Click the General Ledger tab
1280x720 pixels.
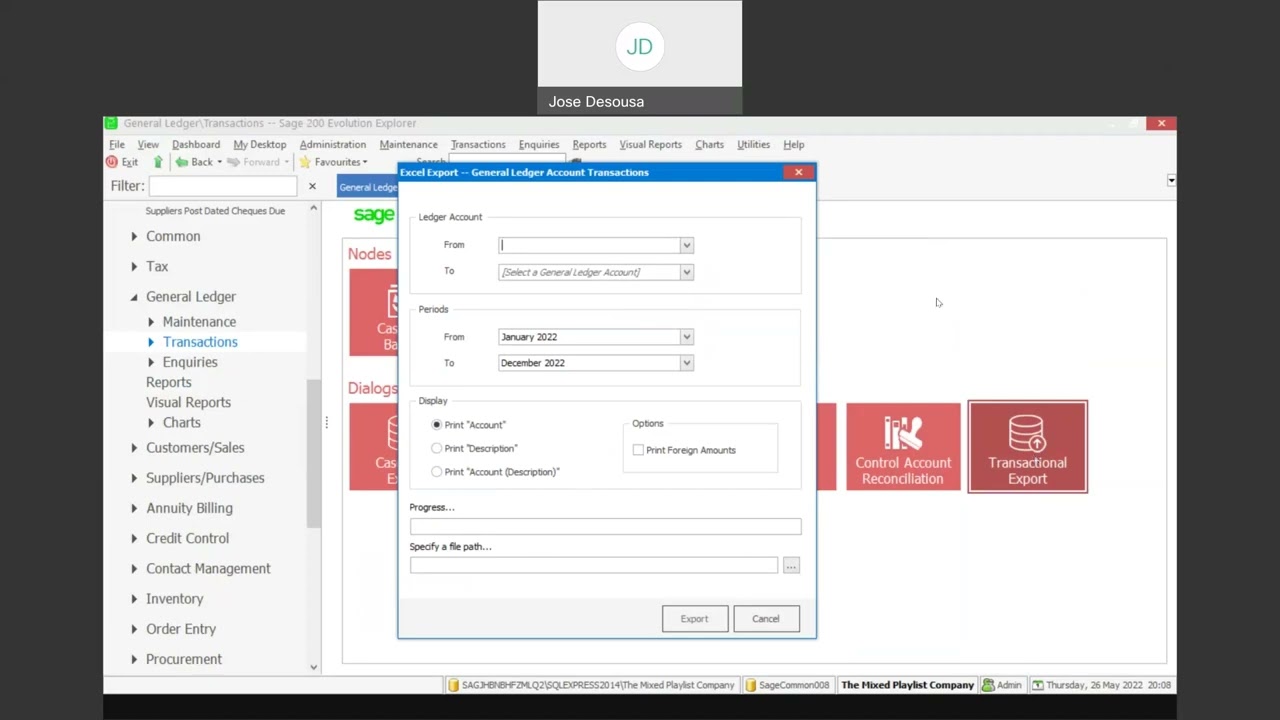[x=367, y=187]
